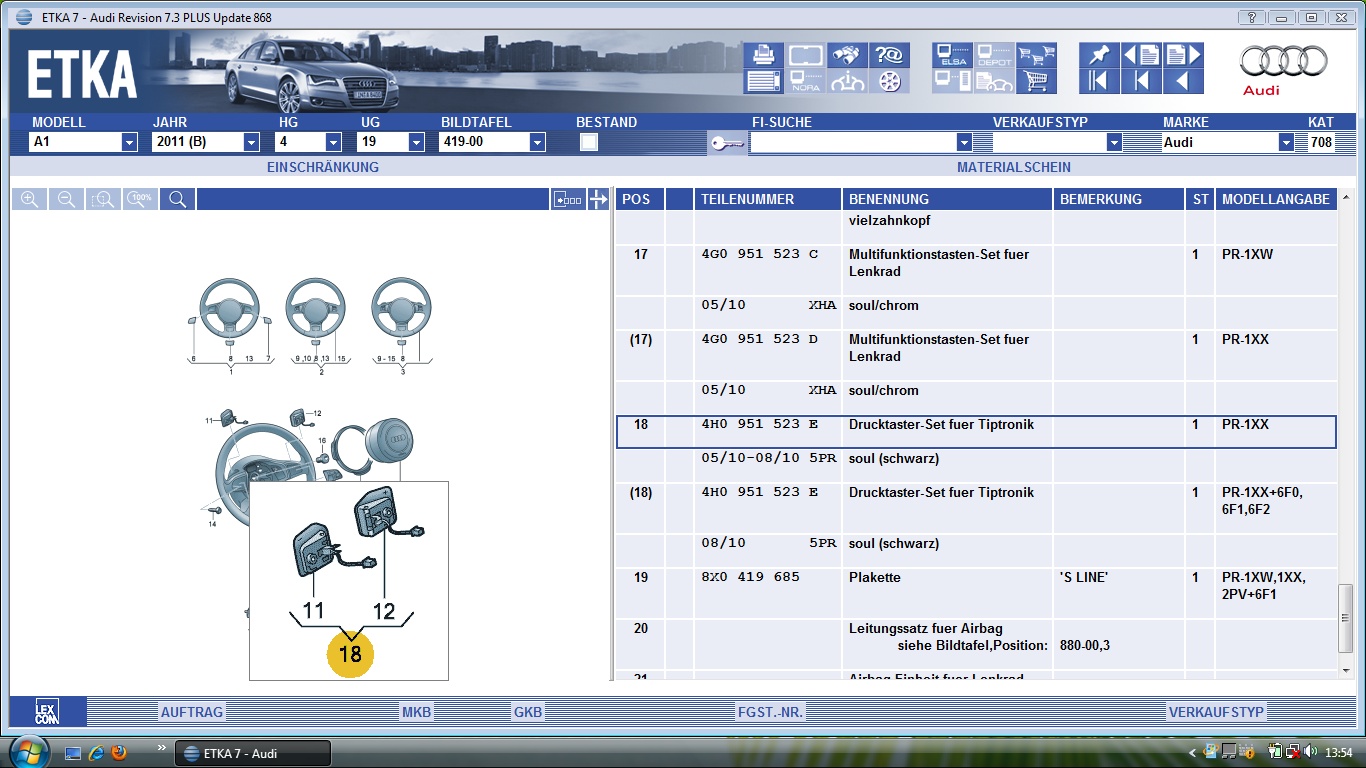
Task: Select part number 4G0 951 523 C
Action: click(x=759, y=254)
